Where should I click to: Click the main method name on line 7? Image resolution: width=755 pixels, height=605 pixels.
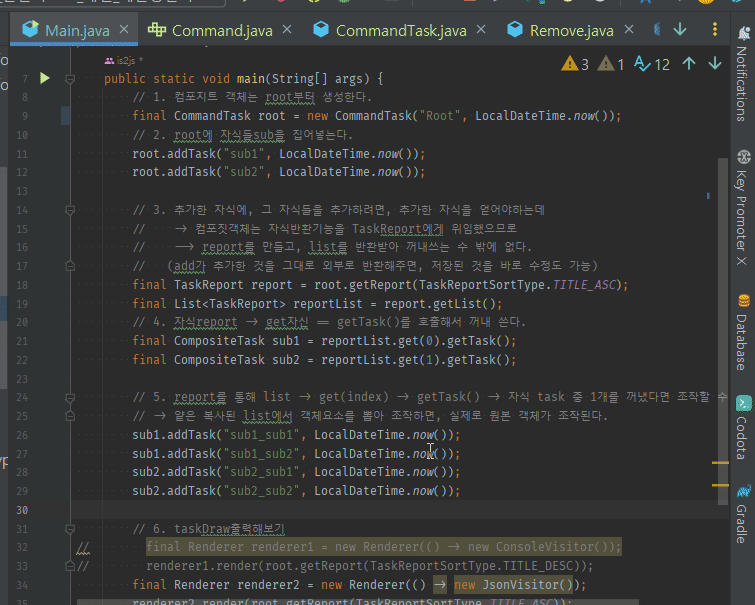[251, 79]
